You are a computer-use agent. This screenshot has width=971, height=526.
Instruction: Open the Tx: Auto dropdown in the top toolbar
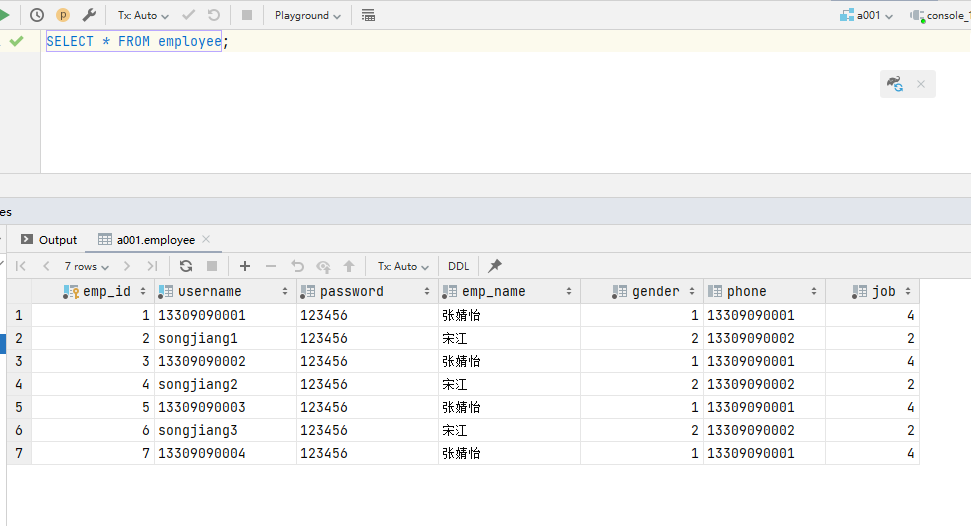click(x=143, y=15)
